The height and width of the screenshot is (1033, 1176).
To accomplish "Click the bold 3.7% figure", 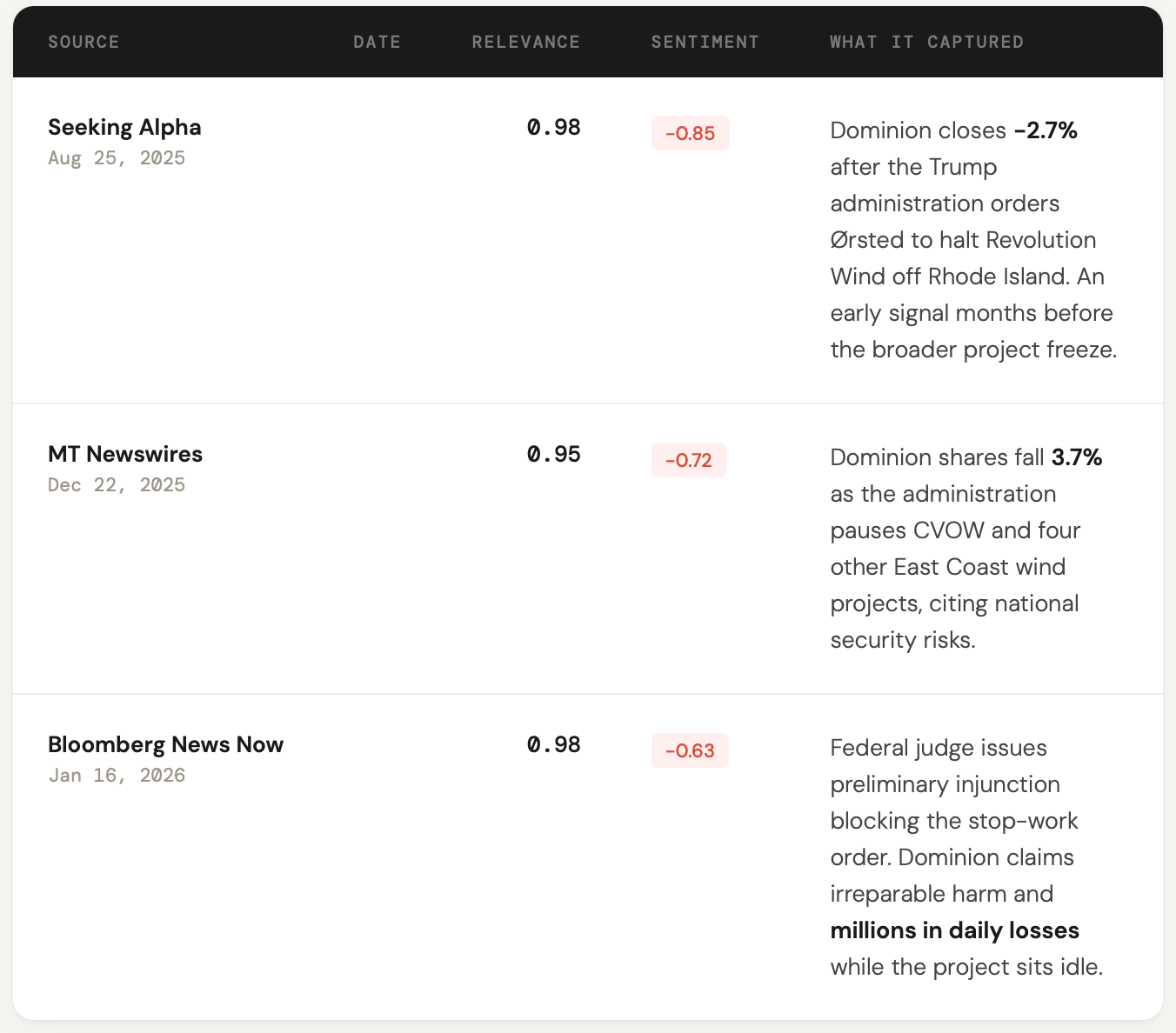I will (1077, 457).
